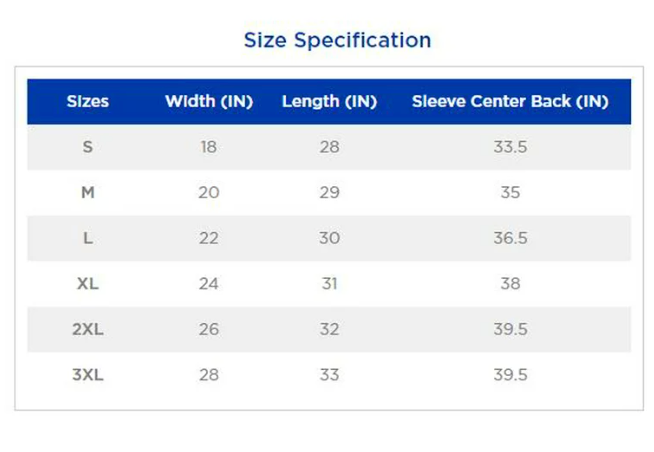The width and height of the screenshot is (654, 452).
Task: Click width value 28 for size 3XL
Action: (208, 375)
